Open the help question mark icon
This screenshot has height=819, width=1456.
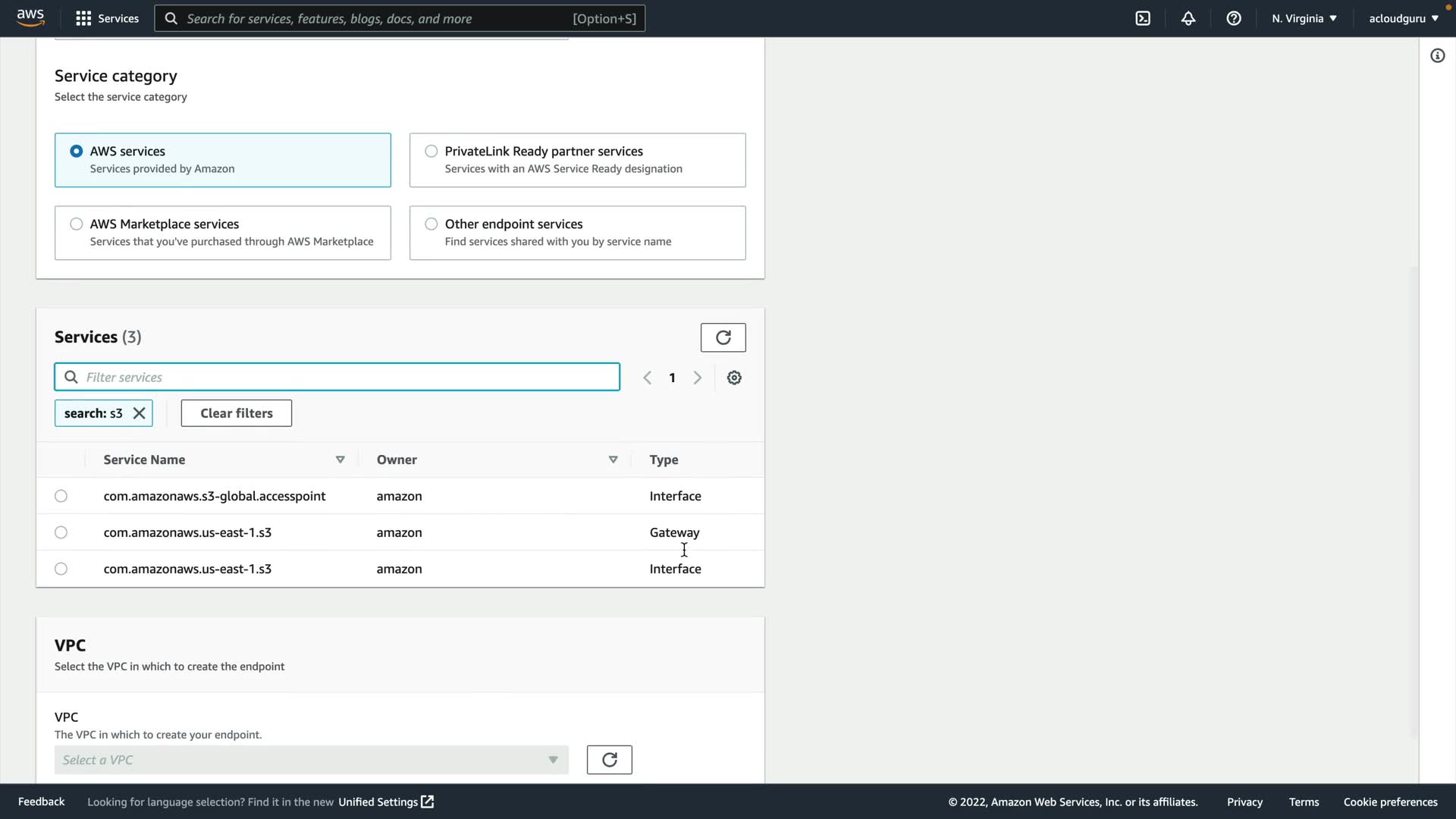click(1234, 18)
